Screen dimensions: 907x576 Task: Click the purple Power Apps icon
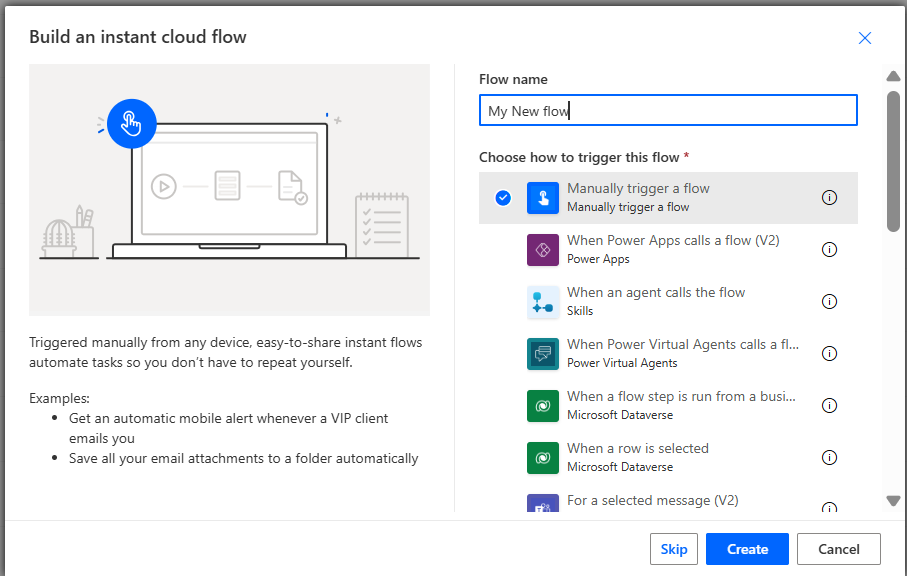tap(543, 250)
